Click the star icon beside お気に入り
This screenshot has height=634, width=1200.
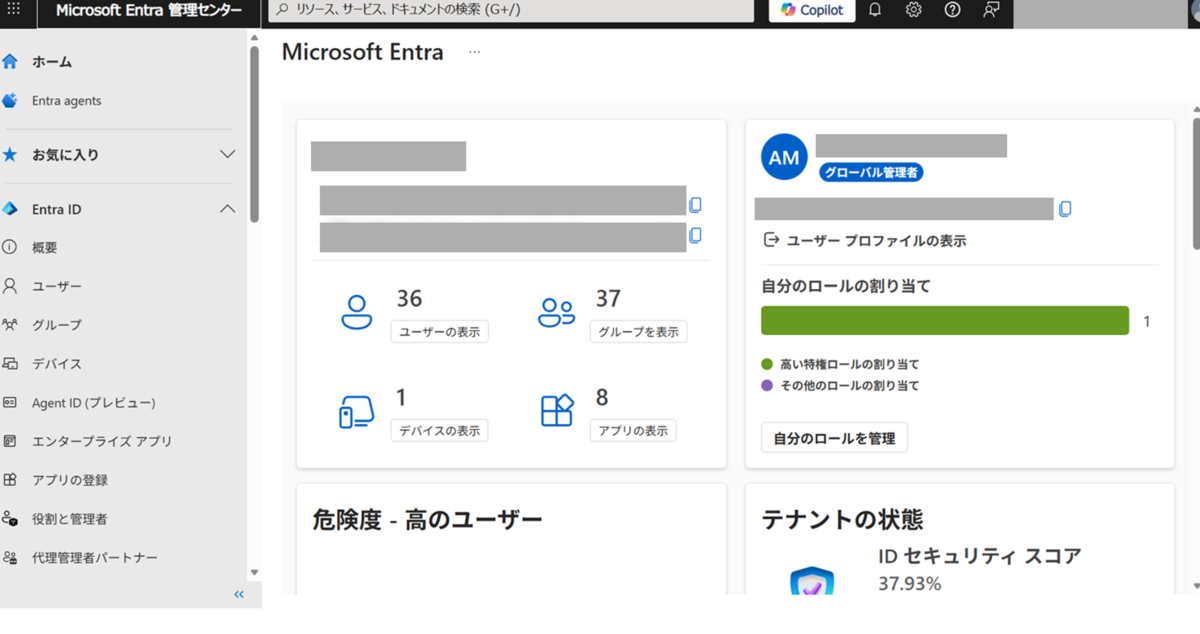(10, 155)
